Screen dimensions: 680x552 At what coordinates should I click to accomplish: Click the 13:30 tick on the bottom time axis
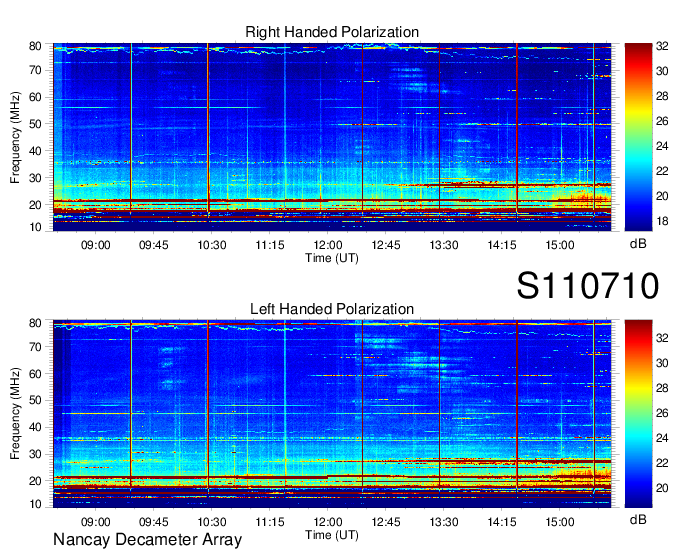pyautogui.click(x=444, y=522)
